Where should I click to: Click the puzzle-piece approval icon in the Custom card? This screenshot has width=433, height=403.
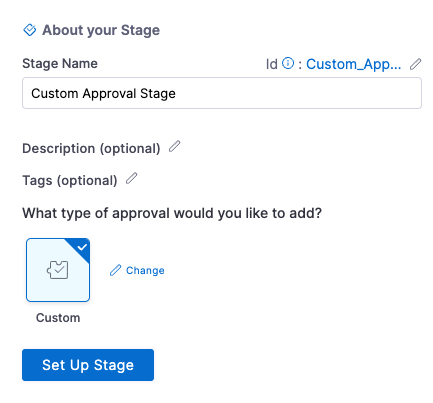click(58, 270)
